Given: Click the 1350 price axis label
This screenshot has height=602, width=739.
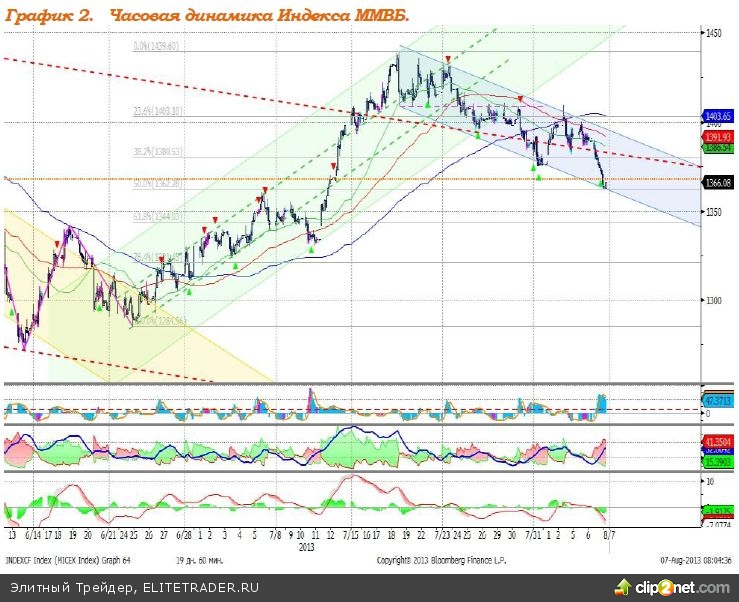Looking at the screenshot, I should (x=713, y=212).
